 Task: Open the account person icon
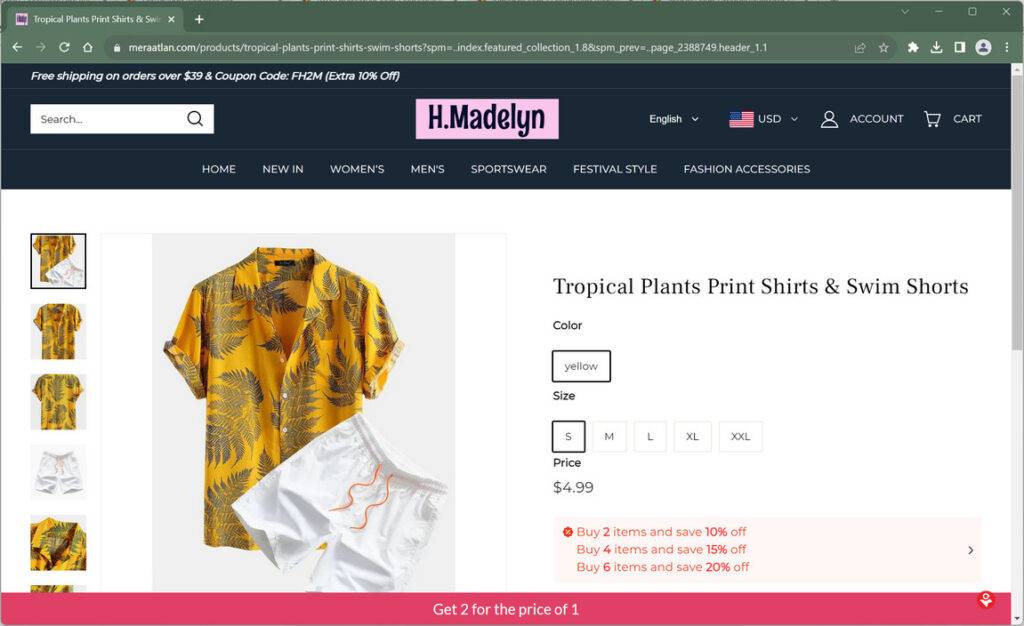(829, 119)
